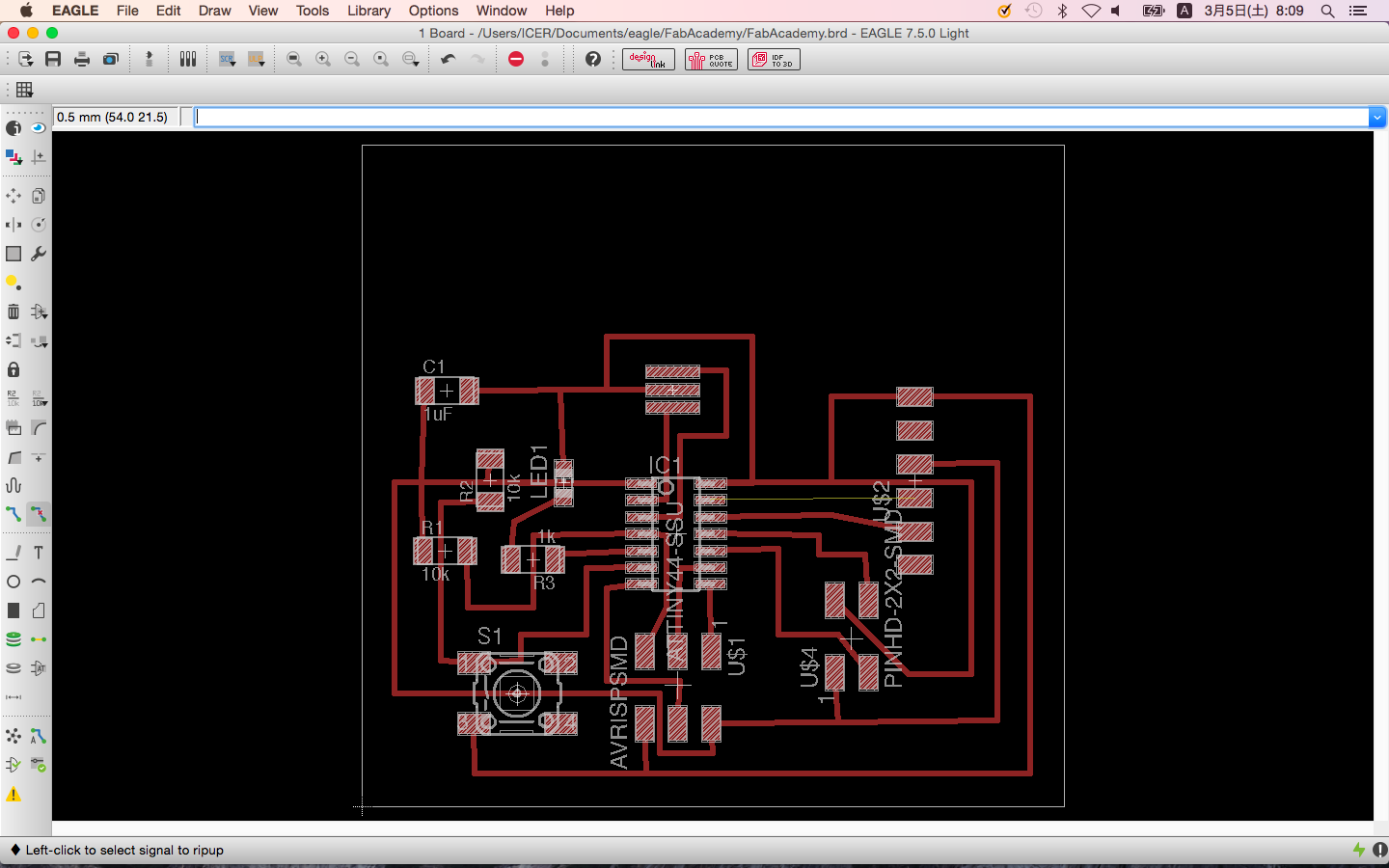Screen dimensions: 1389x868
Task: Select the Ratsnest tool
Action: (x=14, y=736)
